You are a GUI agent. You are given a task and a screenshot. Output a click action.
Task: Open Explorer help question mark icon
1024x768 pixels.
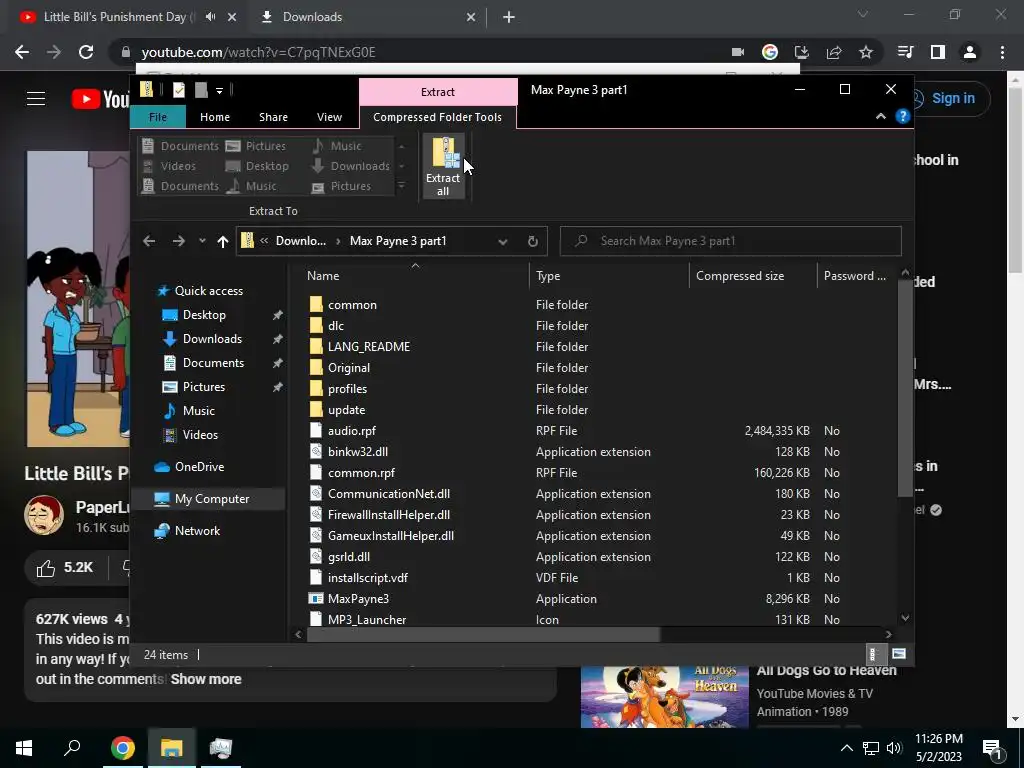903,116
